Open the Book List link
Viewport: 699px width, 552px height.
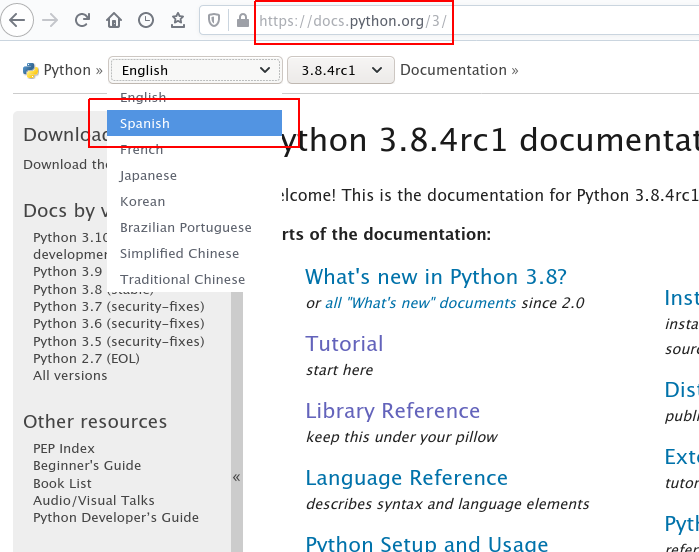pos(62,483)
